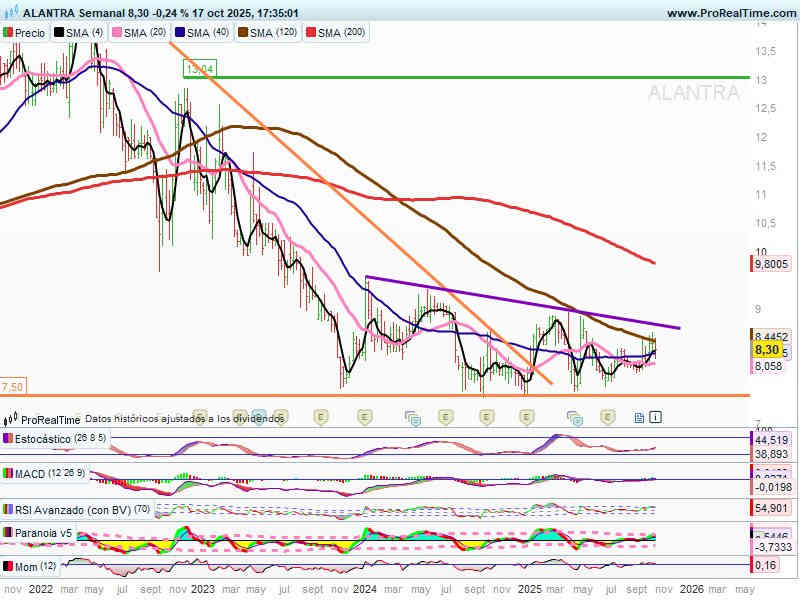Open the www.ProRealTime.com link
Screen dimensions: 800x600
point(730,13)
